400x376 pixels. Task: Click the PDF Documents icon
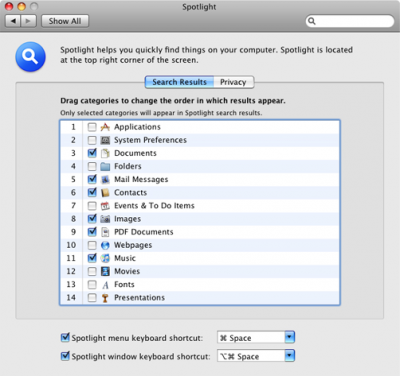(105, 232)
